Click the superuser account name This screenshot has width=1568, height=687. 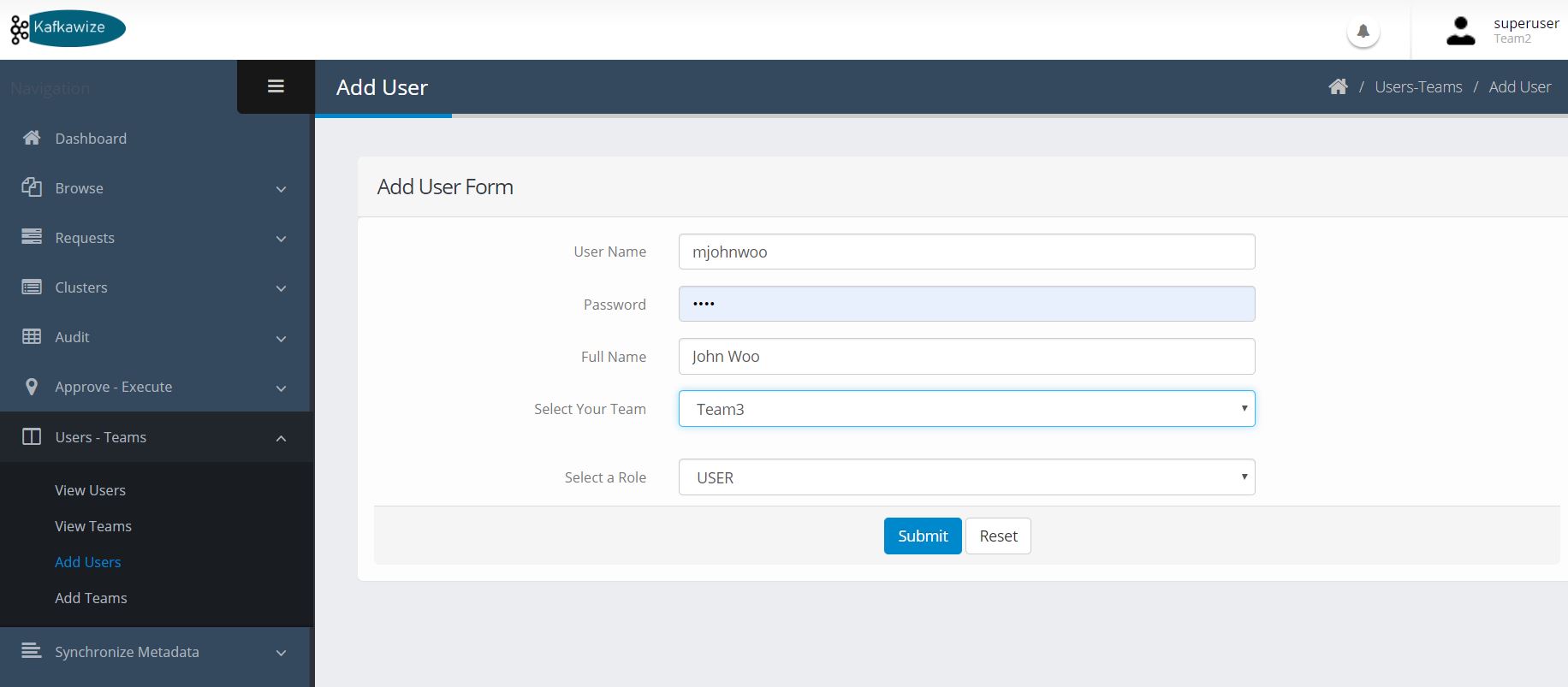[1526, 23]
